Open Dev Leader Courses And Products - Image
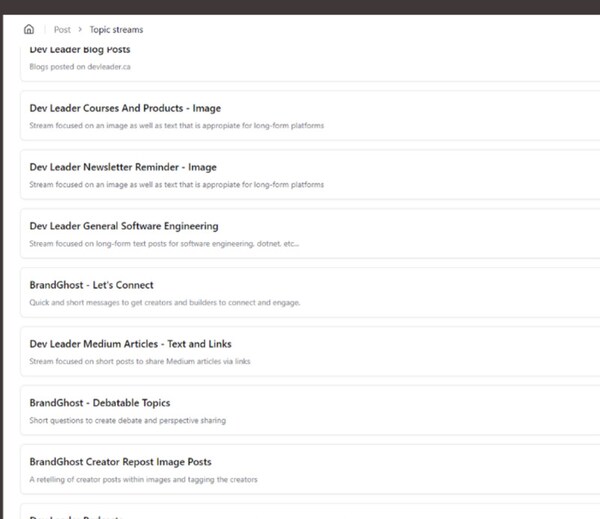The width and height of the screenshot is (600, 519). click(x=125, y=108)
